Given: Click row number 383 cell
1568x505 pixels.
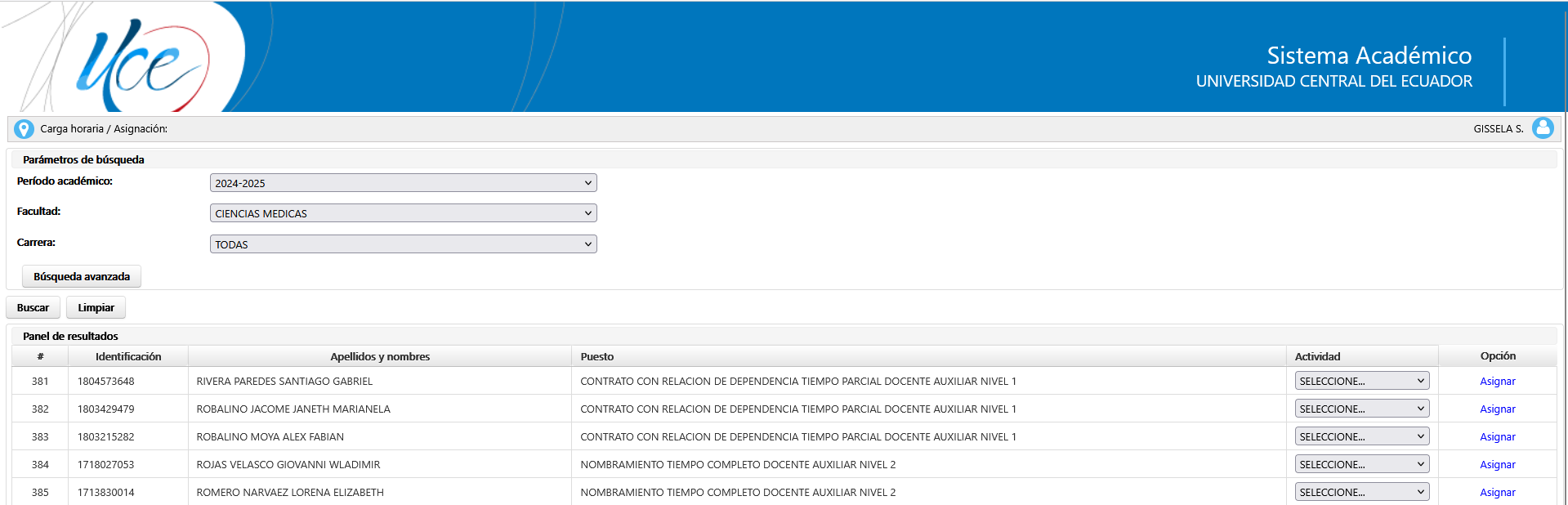Looking at the screenshot, I should (x=40, y=436).
